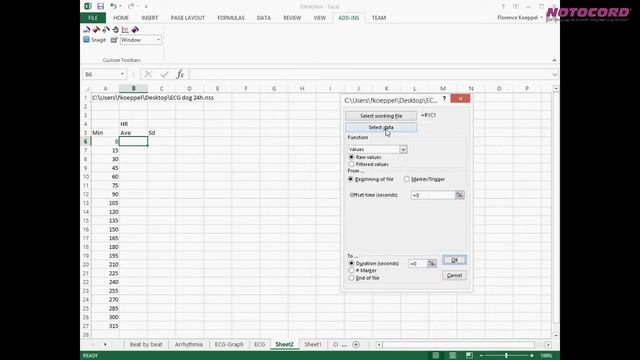Open the Insert Function fx dialog
640x360 pixels.
pyautogui.click(x=180, y=74)
